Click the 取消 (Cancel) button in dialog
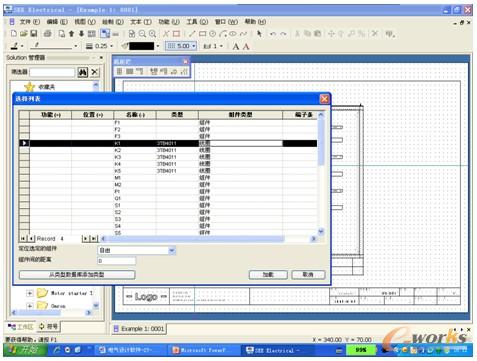This screenshot has height=361, width=477. 308,275
